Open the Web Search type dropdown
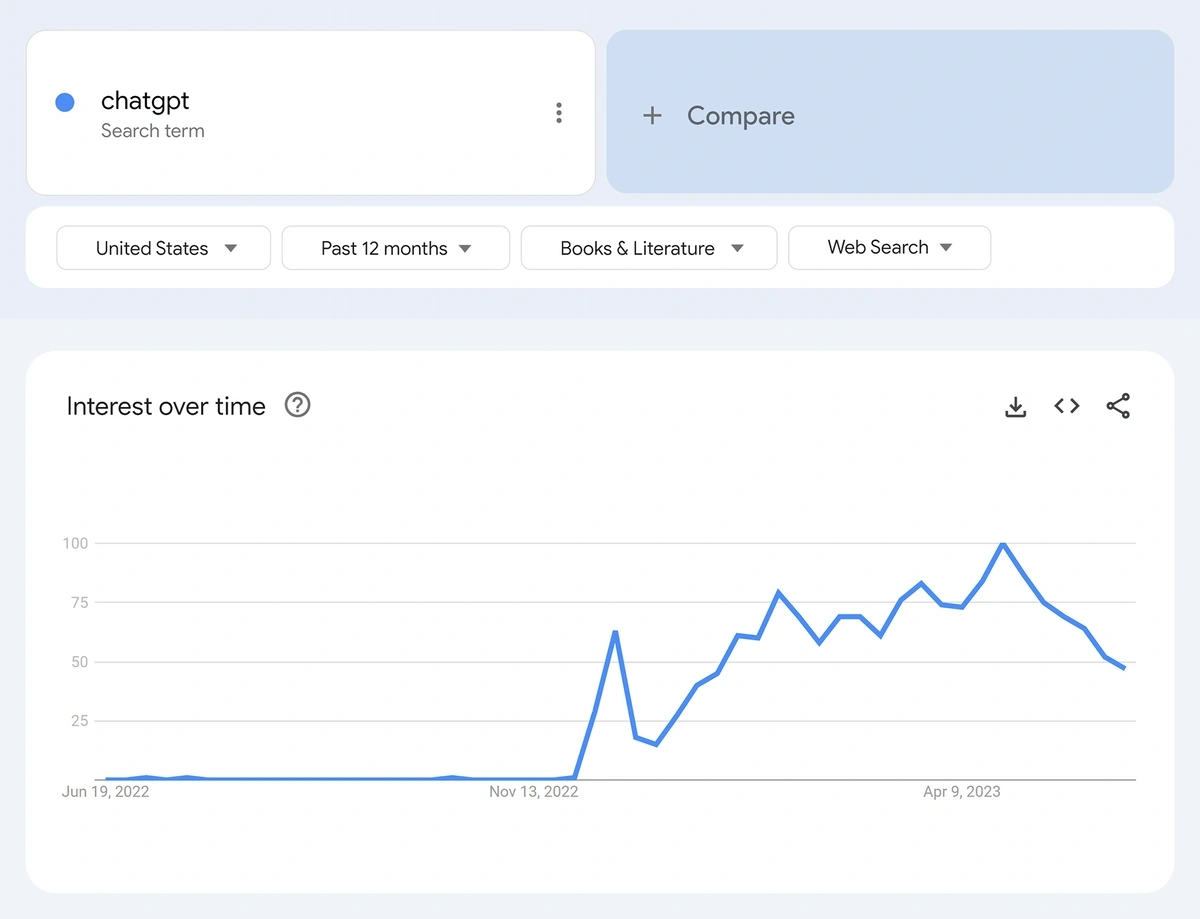 point(890,248)
